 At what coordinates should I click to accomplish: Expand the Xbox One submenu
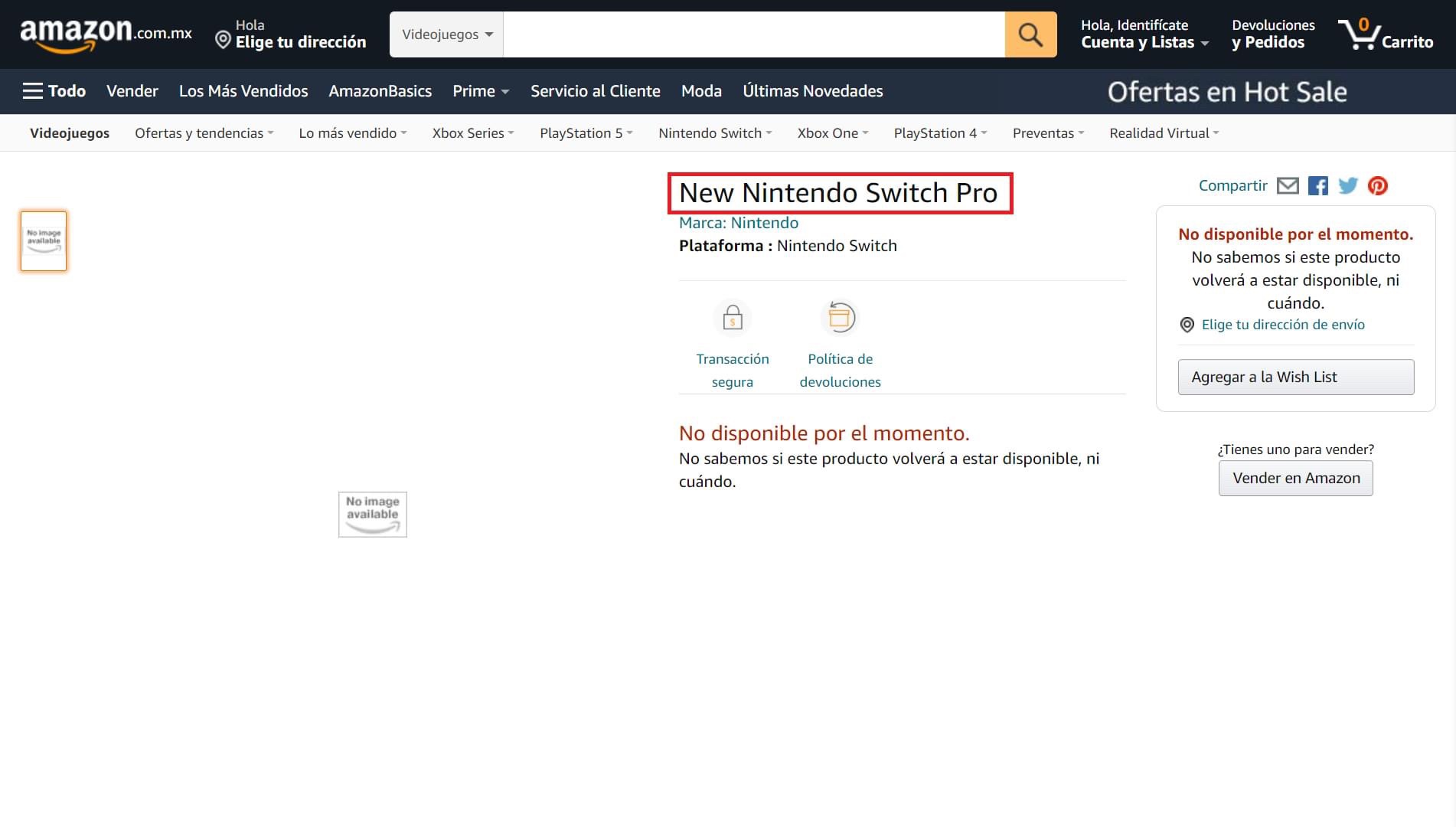(x=833, y=133)
